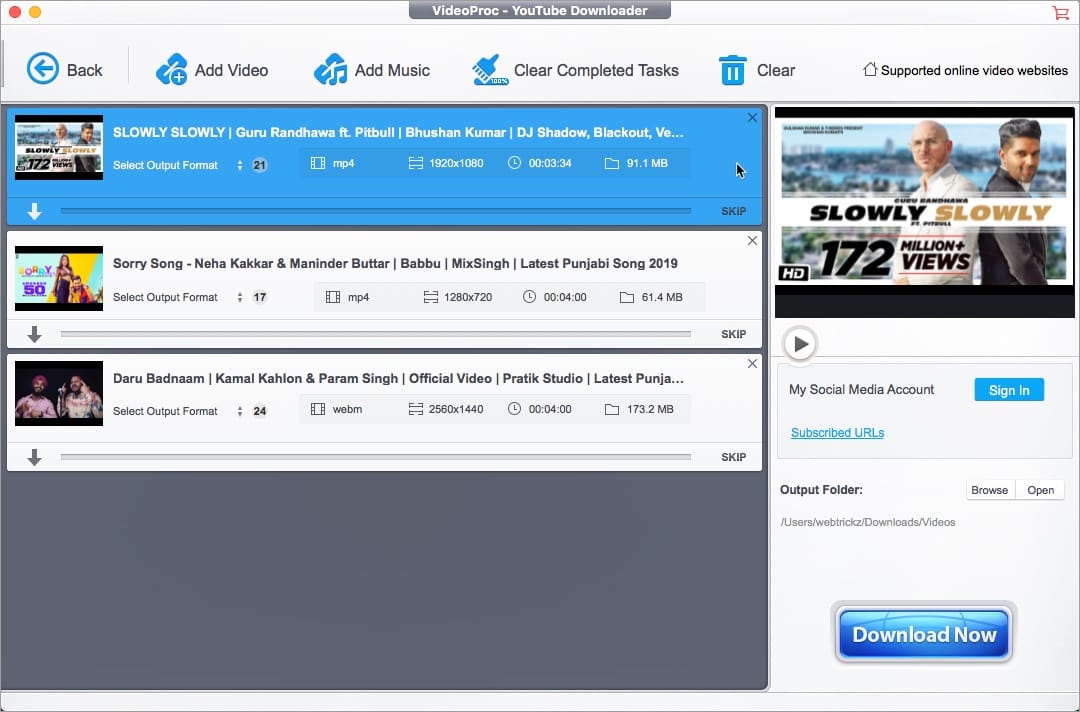
Task: Click the film icon for Sorry Song's mp4
Action: [333, 297]
